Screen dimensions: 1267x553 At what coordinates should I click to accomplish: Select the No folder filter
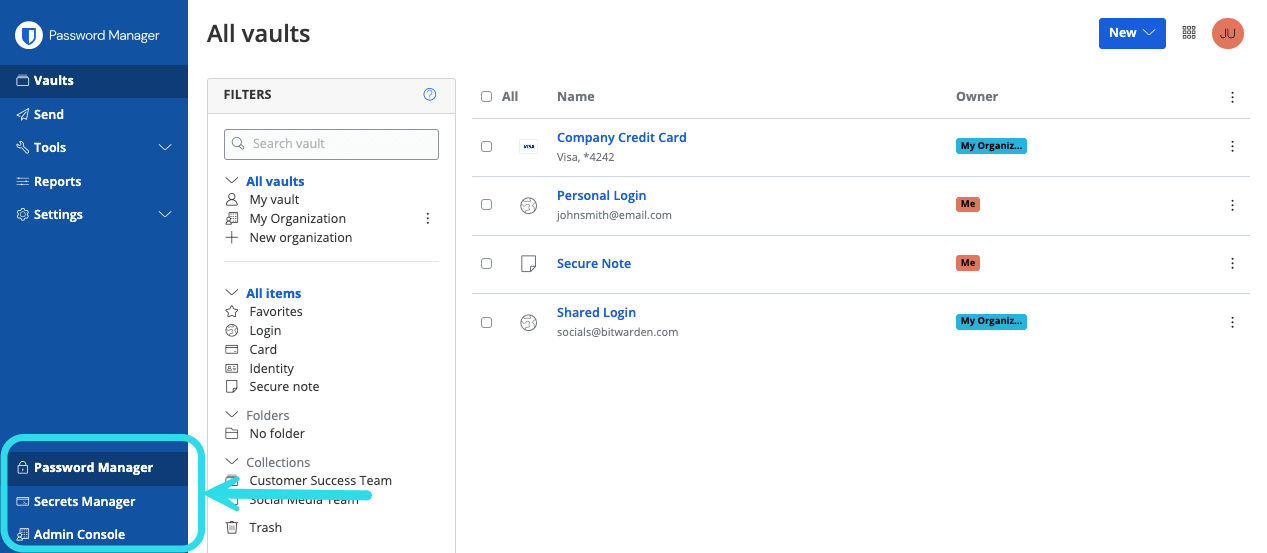[277, 434]
